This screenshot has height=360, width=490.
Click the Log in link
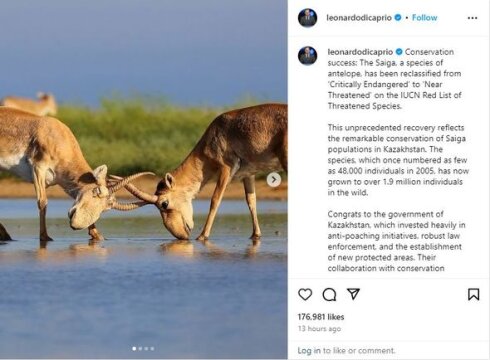[x=309, y=351]
